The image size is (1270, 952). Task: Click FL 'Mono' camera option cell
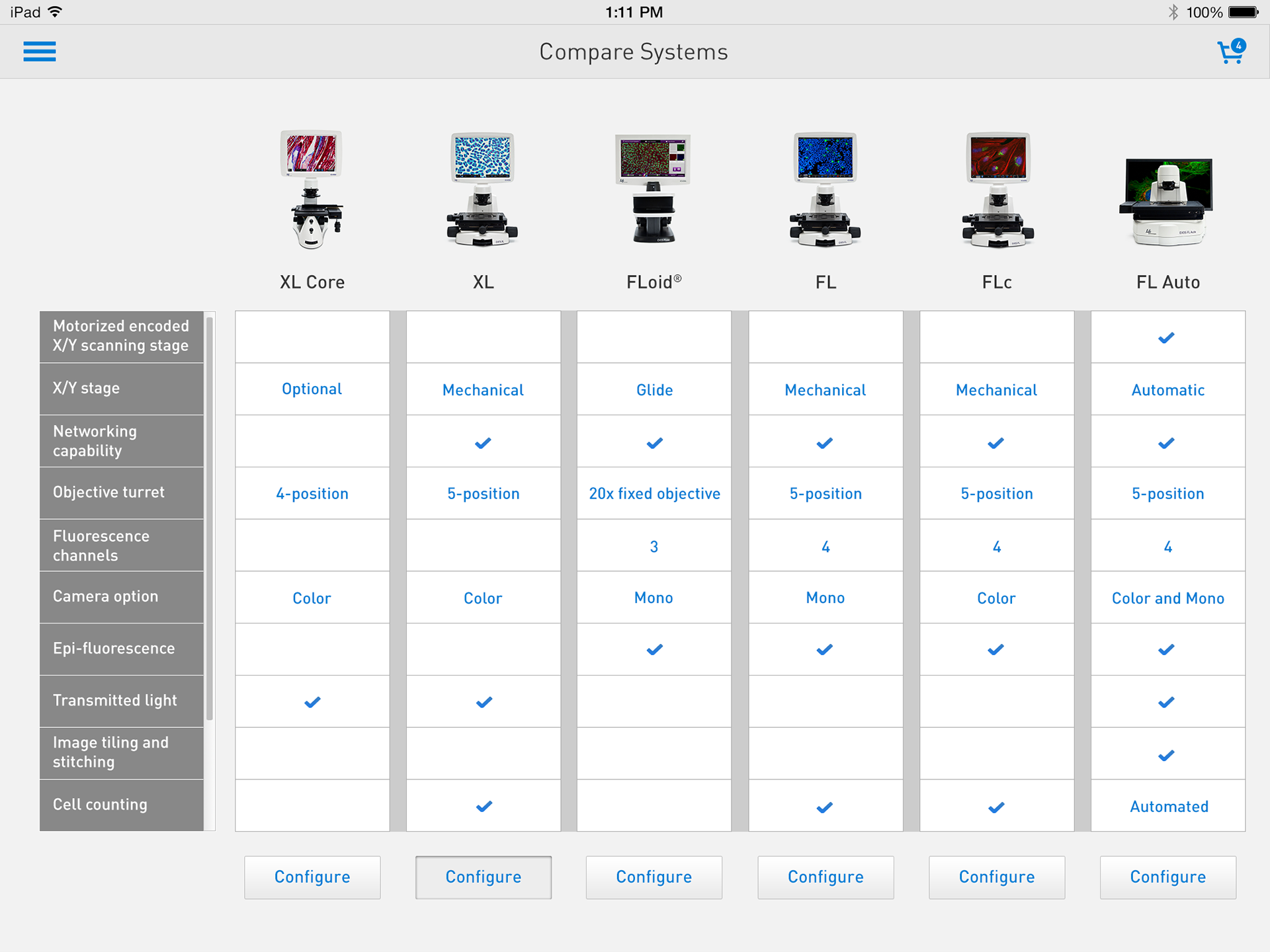tap(825, 598)
